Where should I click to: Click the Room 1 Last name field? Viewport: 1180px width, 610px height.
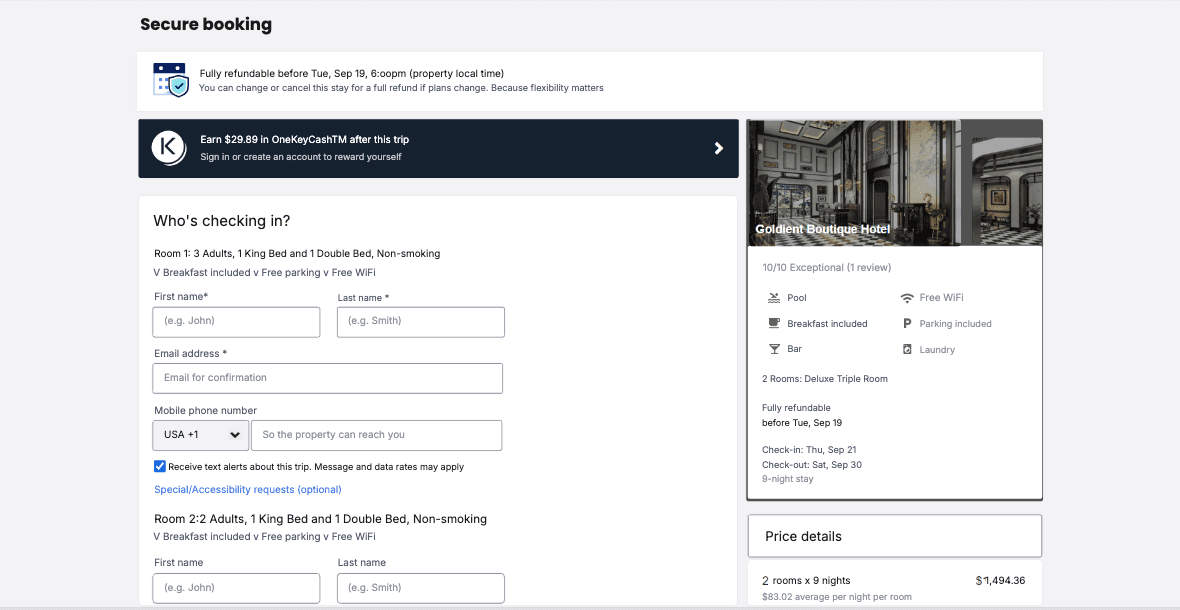pyautogui.click(x=420, y=321)
